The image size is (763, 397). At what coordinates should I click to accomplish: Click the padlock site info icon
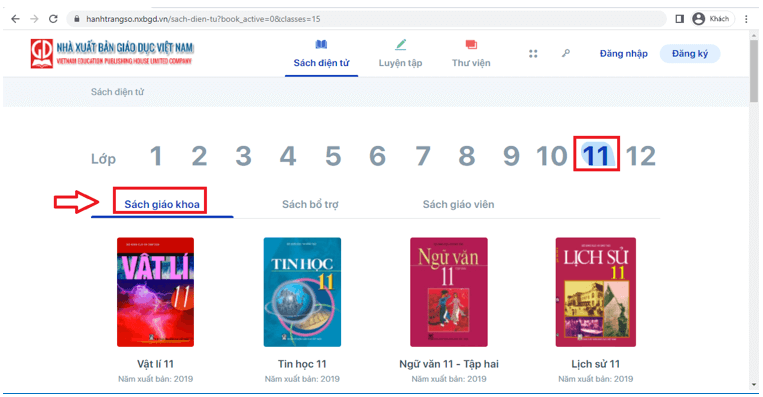tap(76, 19)
